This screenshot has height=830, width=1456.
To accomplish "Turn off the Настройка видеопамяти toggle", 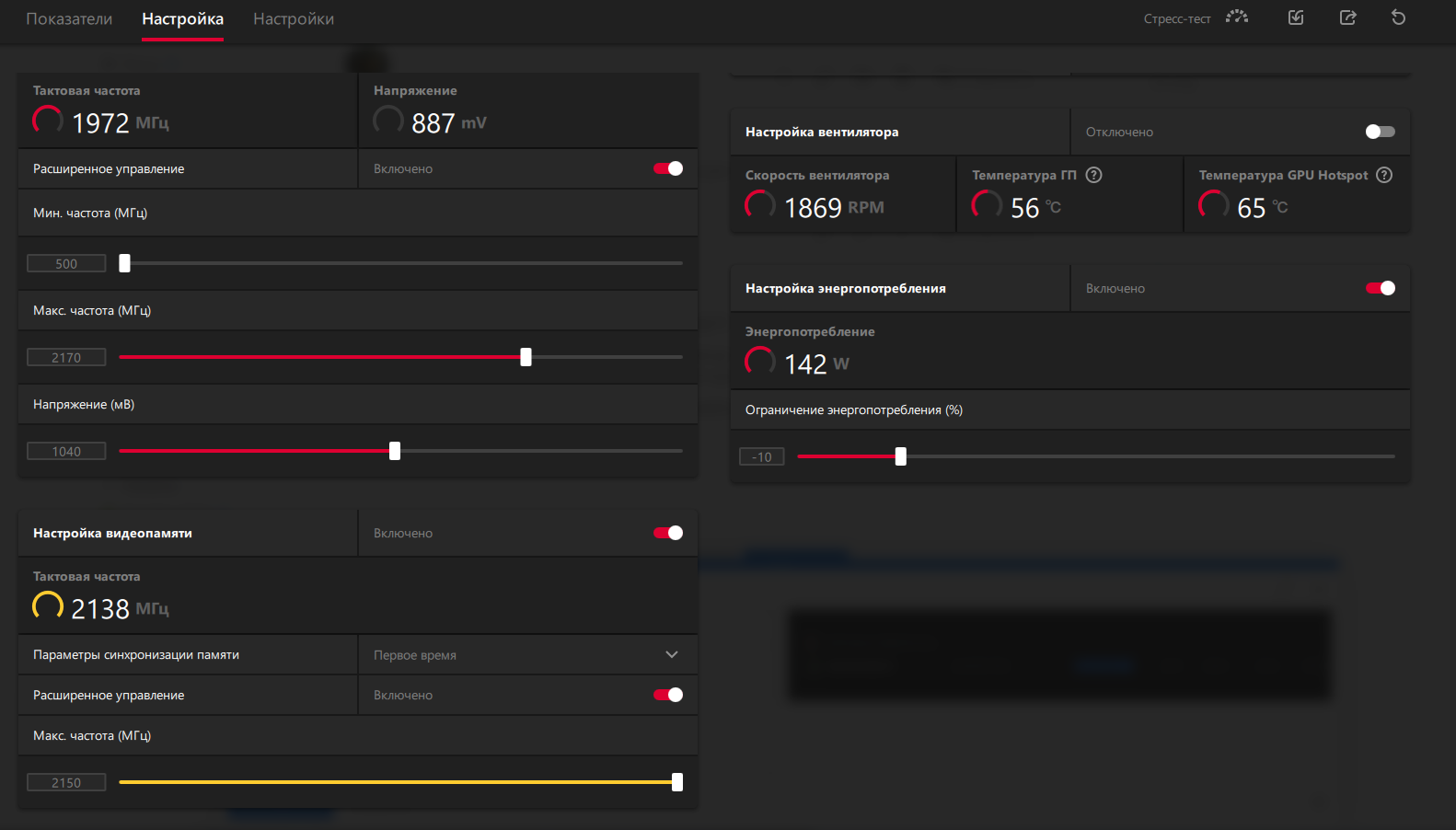I will click(x=667, y=533).
